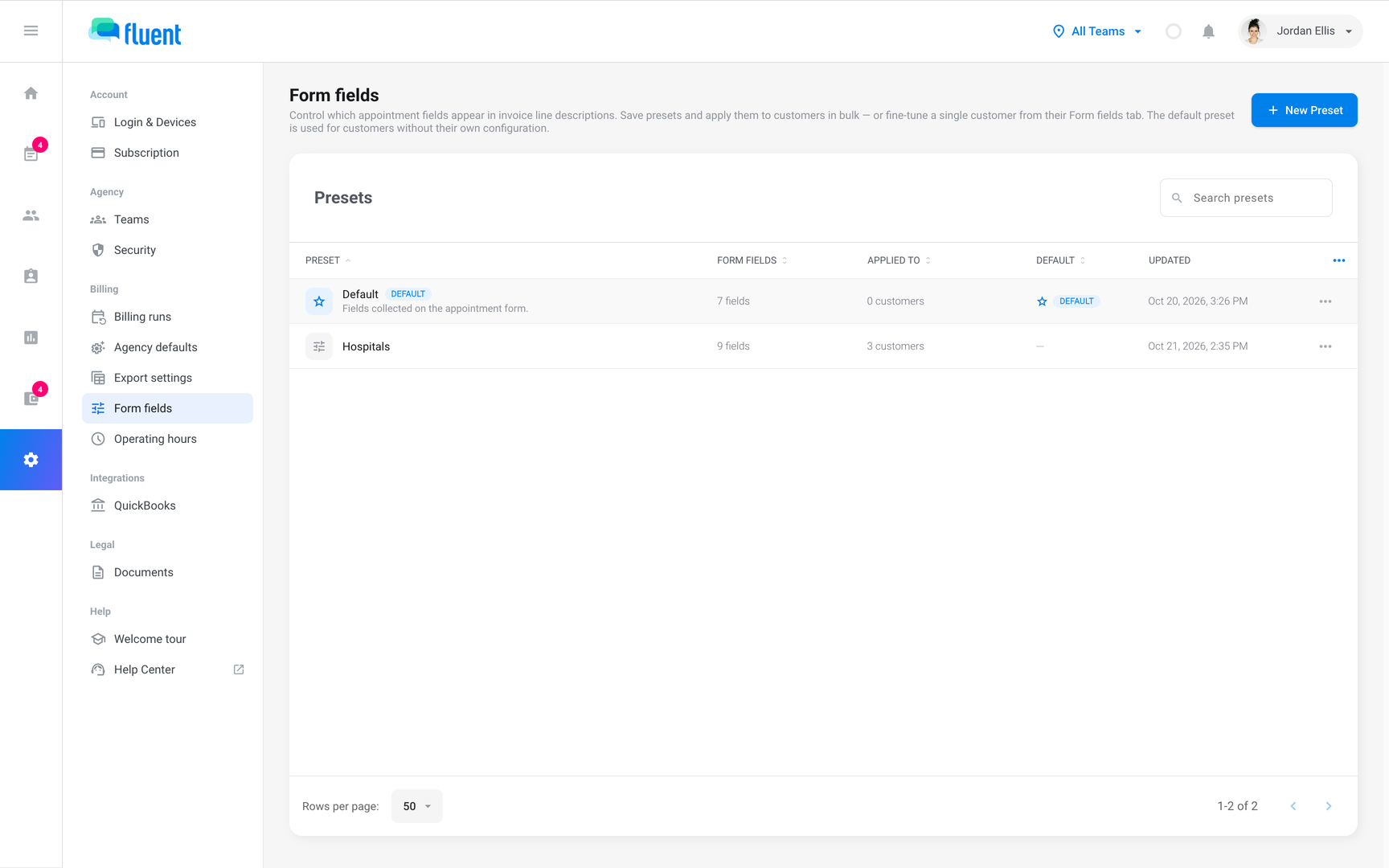Open the calendar icon with badge in sidebar
Viewport: 1389px width, 868px height.
pyautogui.click(x=31, y=154)
